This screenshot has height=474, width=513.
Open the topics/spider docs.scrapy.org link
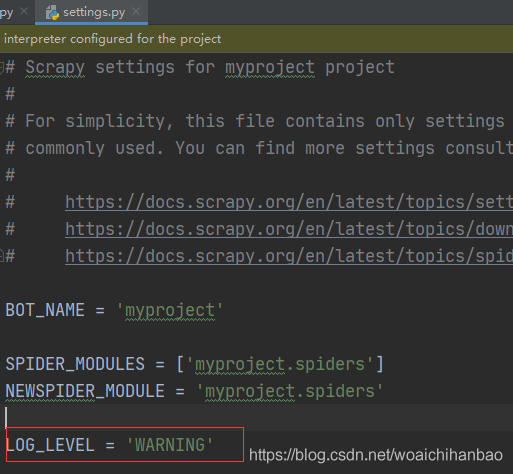289,256
